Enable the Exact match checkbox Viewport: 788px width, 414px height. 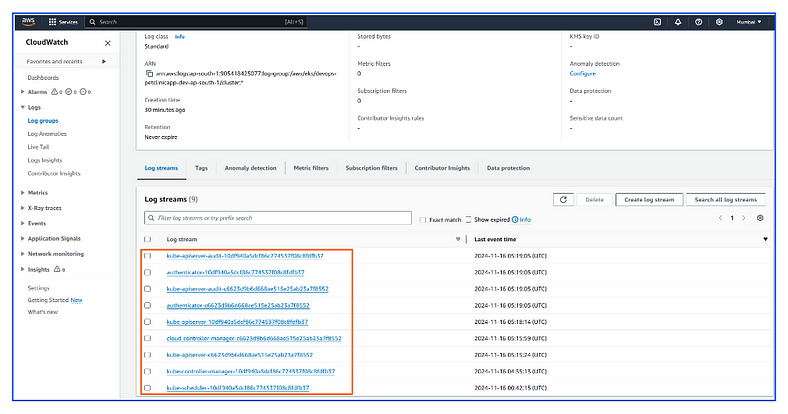click(423, 220)
